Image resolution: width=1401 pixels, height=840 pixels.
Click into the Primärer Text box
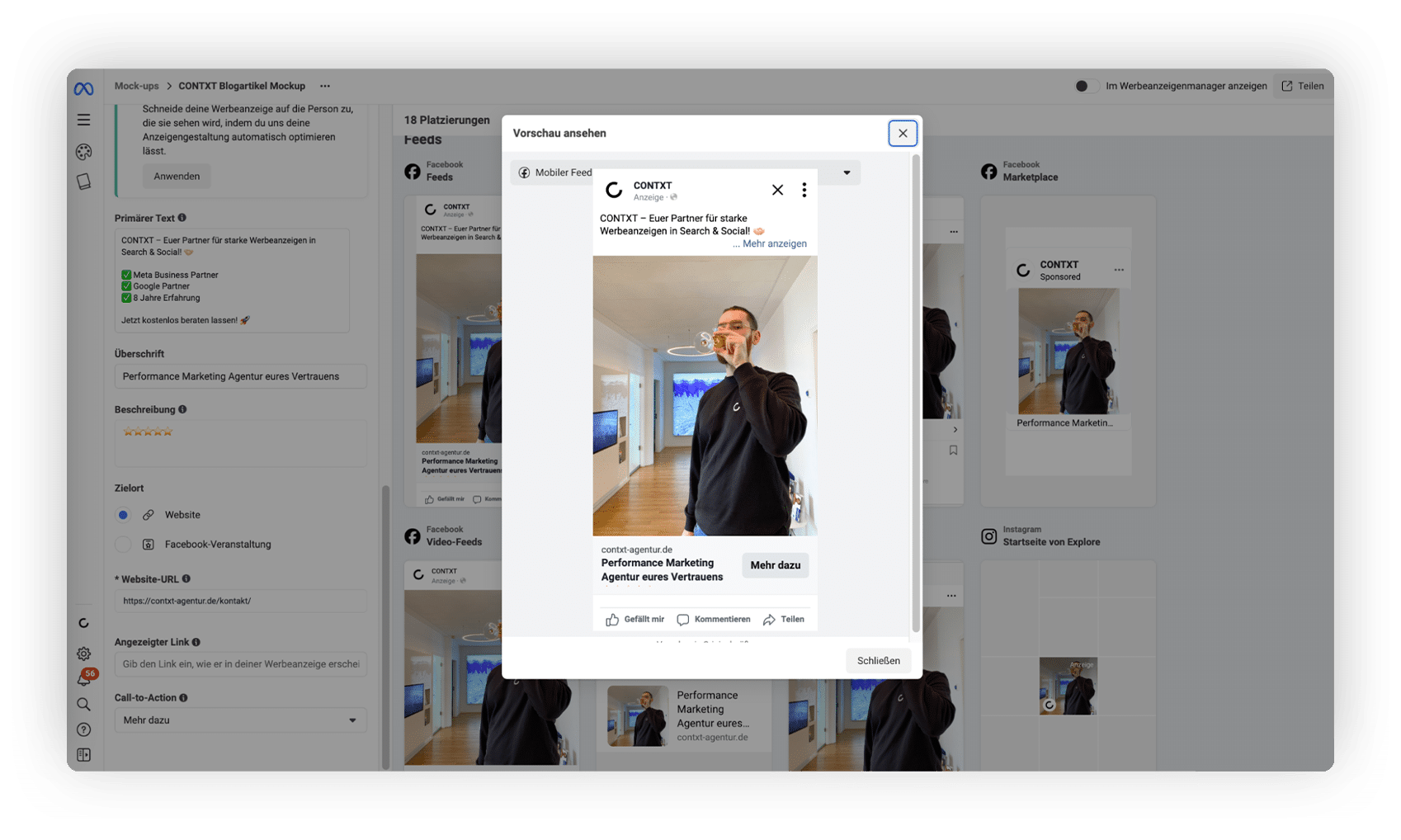(232, 281)
